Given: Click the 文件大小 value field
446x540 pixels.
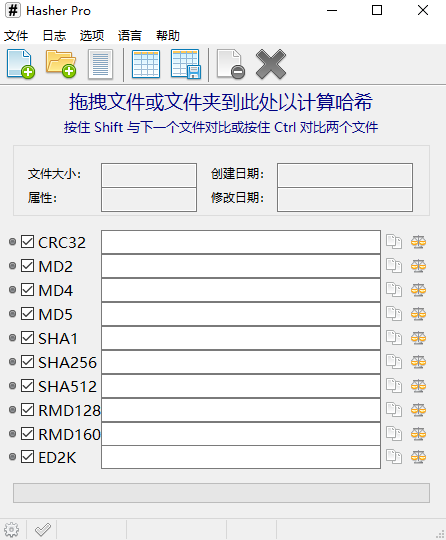Looking at the screenshot, I should click(149, 175).
